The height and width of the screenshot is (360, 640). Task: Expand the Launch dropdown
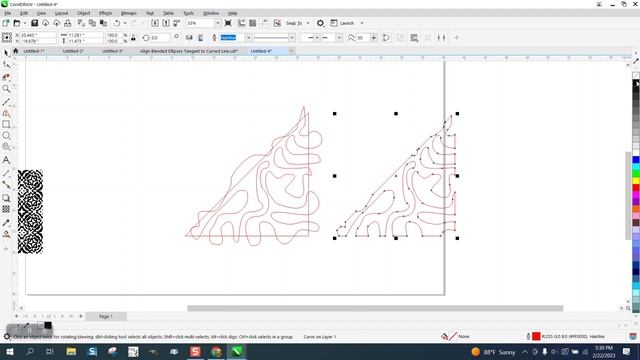(x=362, y=23)
